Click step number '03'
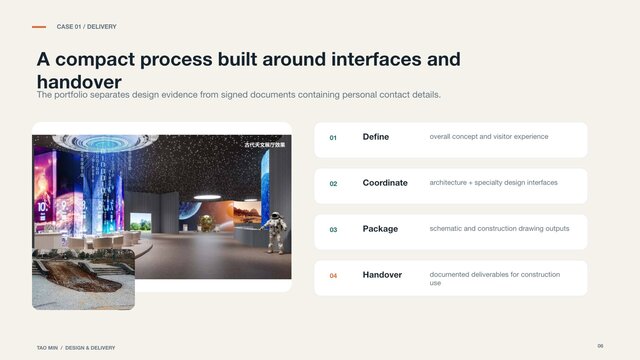The image size is (640, 360). (333, 230)
